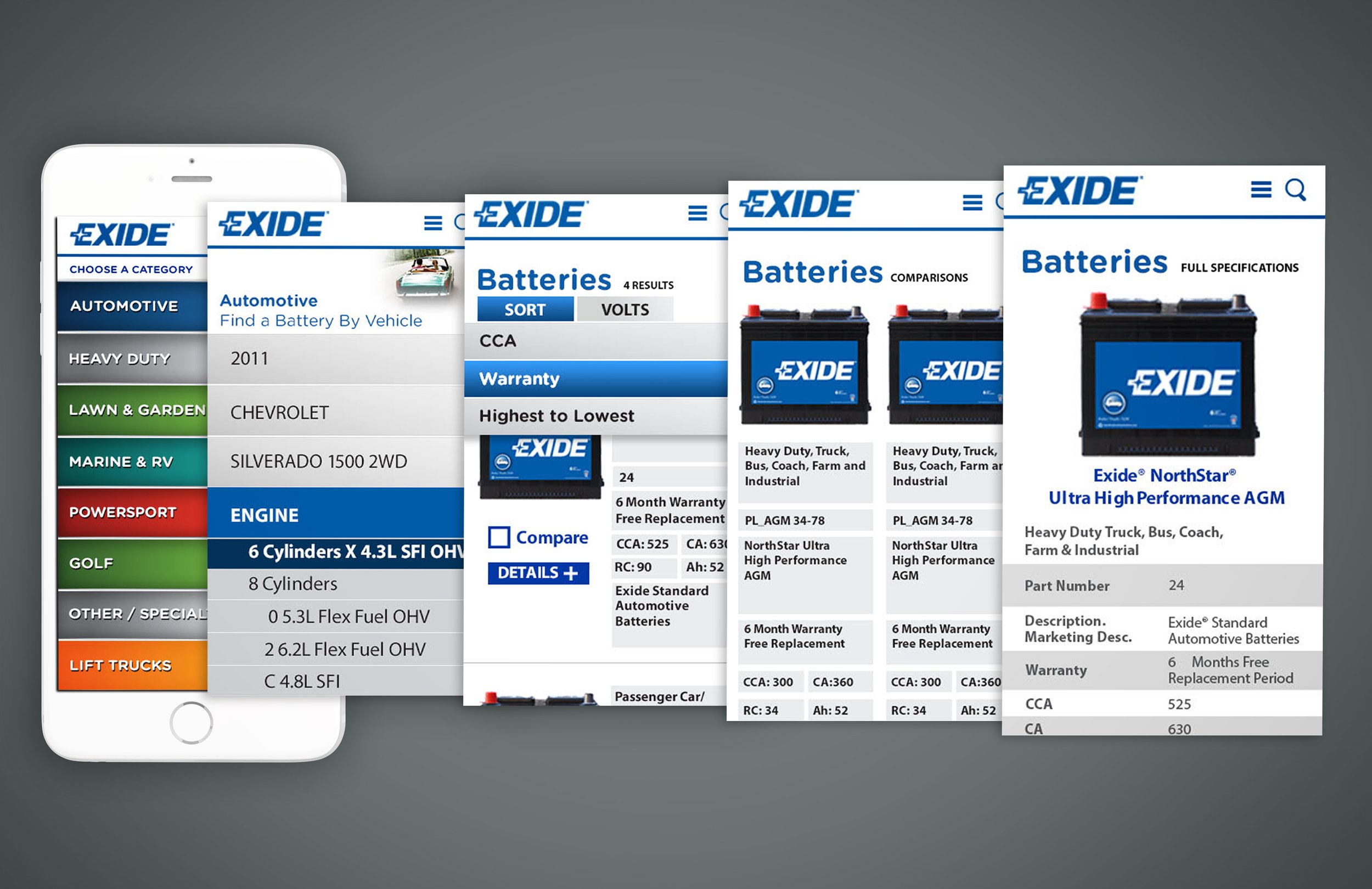
Task: Open hamburger menu on Automotive vehicle screen
Action: click(433, 223)
